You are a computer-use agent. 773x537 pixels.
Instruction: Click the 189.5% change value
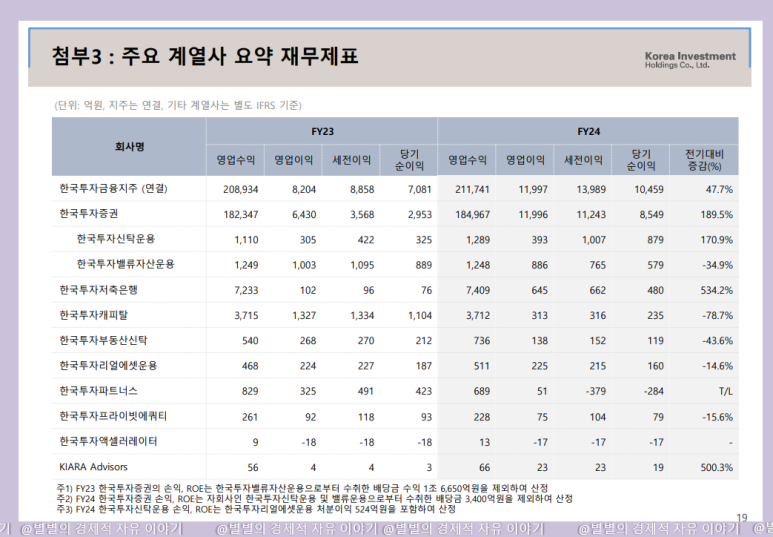pos(717,215)
